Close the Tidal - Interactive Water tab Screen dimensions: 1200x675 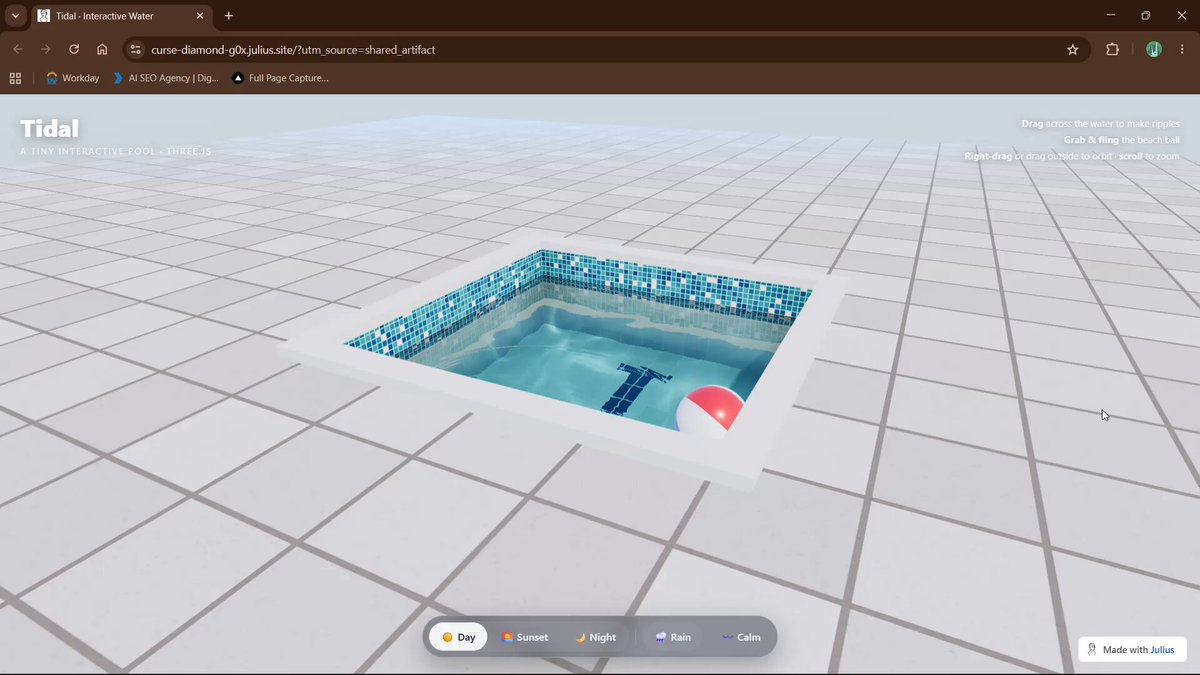[x=199, y=16]
